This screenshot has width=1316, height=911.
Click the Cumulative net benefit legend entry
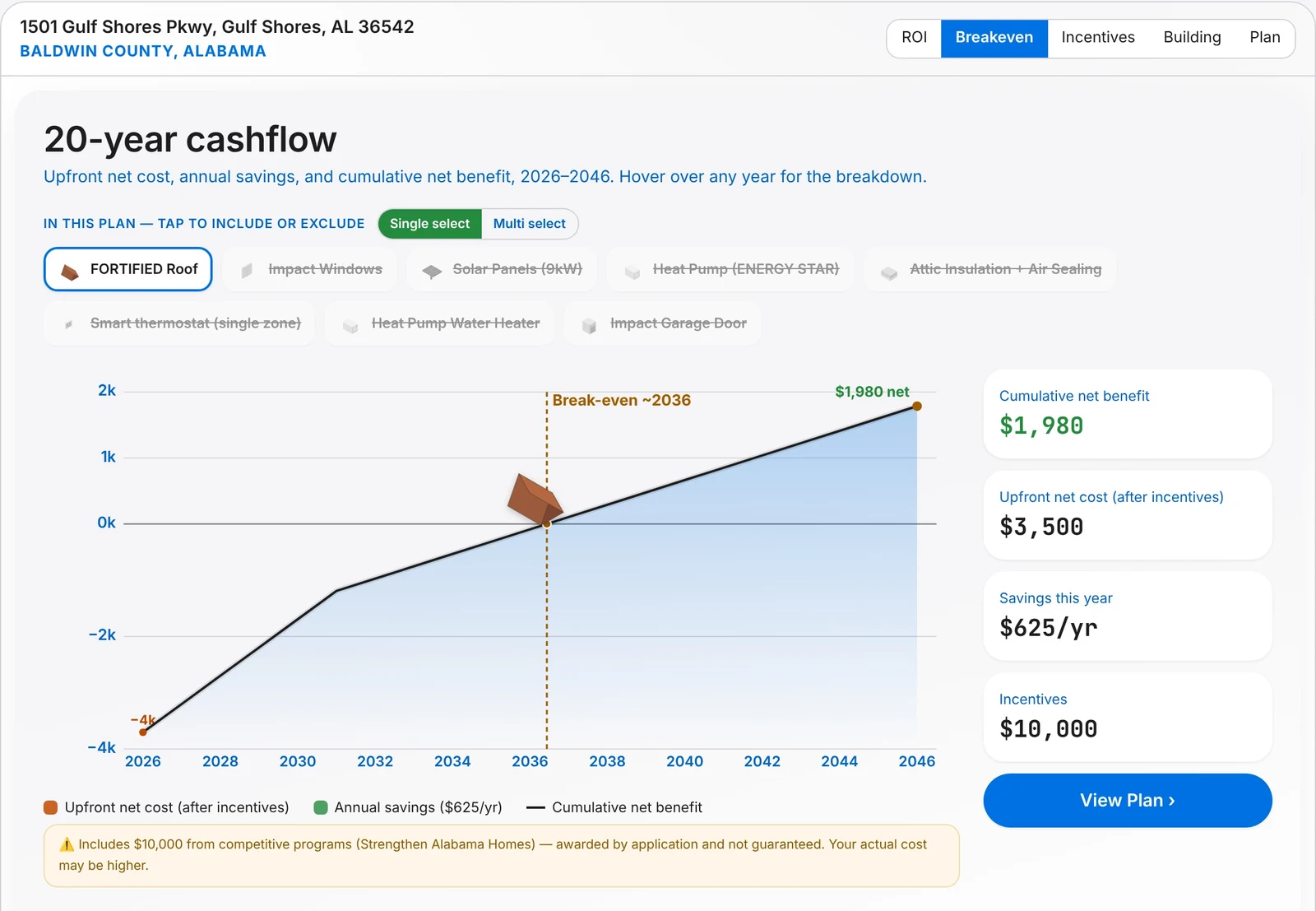pos(614,807)
